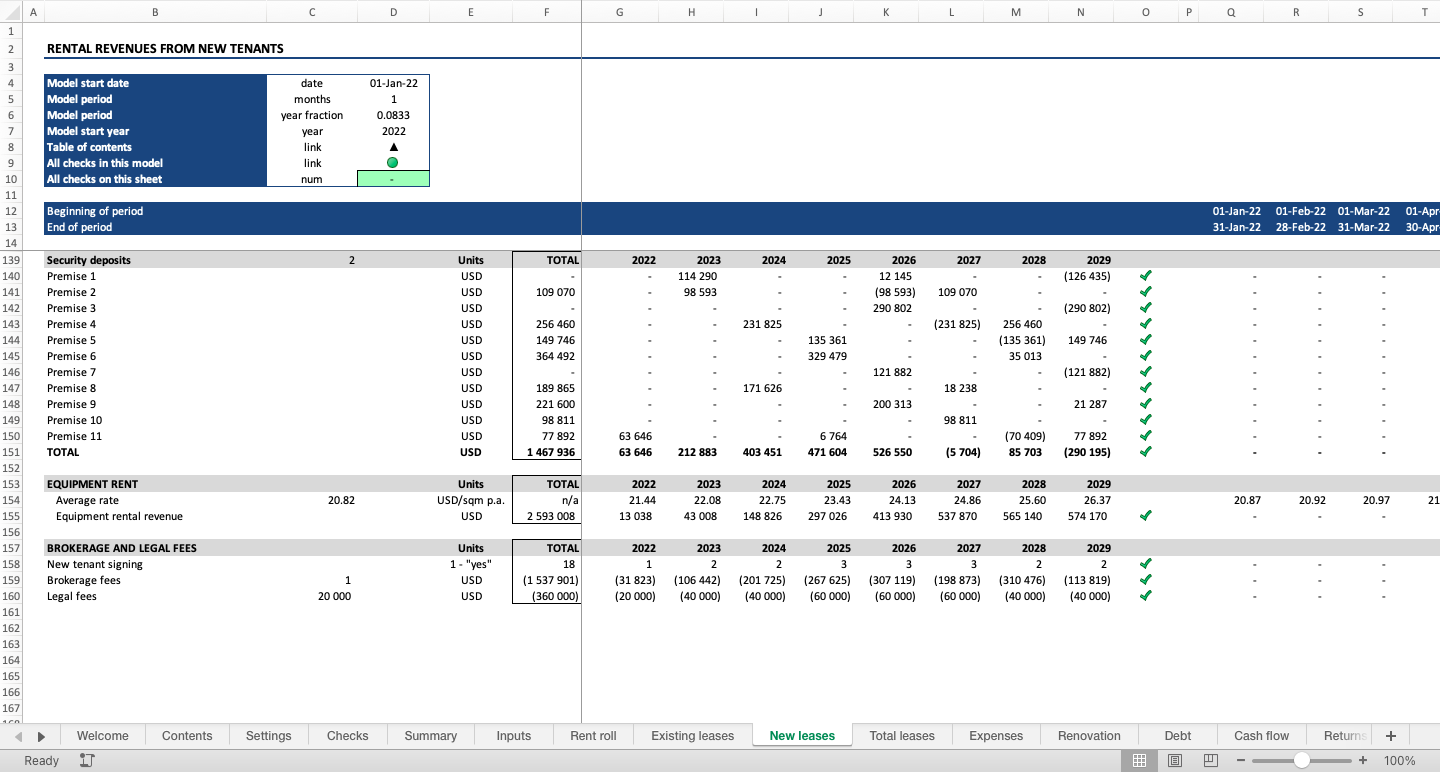Click the keyboard icon next to Ready

point(86,760)
